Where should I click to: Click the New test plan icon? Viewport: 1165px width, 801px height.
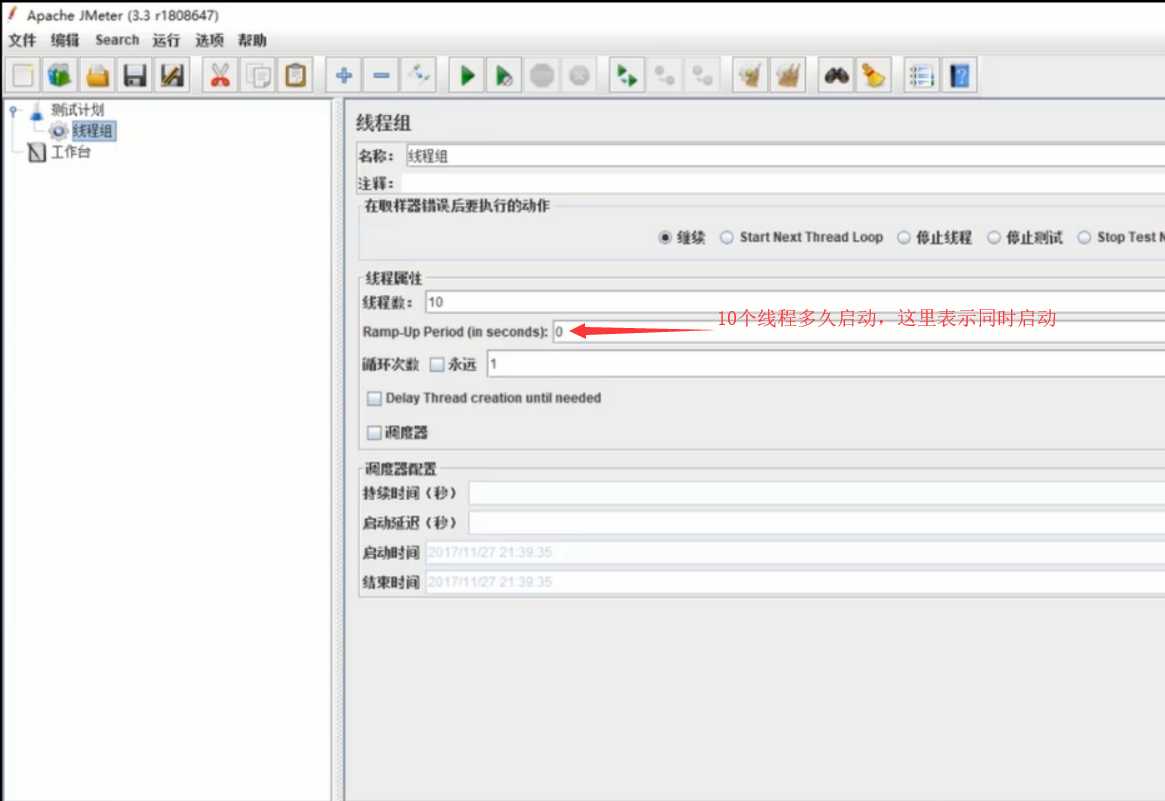(x=23, y=75)
